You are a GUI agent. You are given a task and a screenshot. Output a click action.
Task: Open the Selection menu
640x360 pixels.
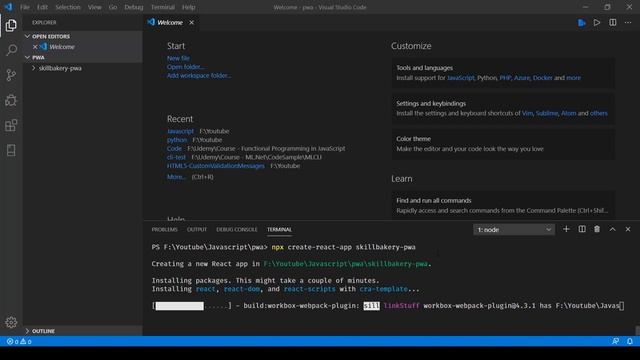pos(68,7)
